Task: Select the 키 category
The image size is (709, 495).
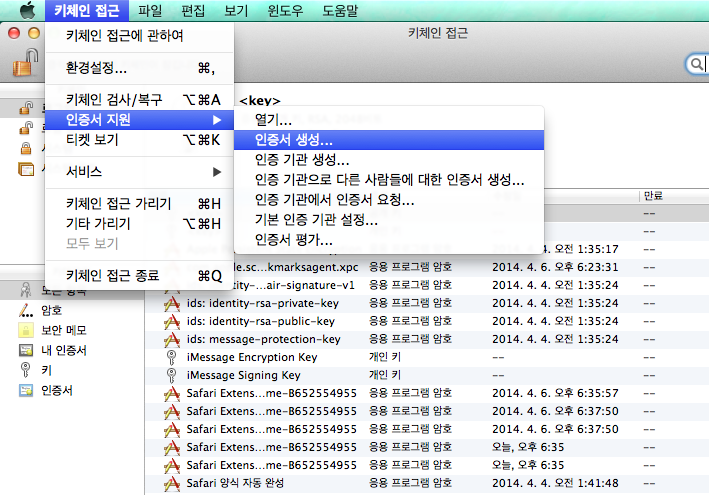Action: point(46,370)
